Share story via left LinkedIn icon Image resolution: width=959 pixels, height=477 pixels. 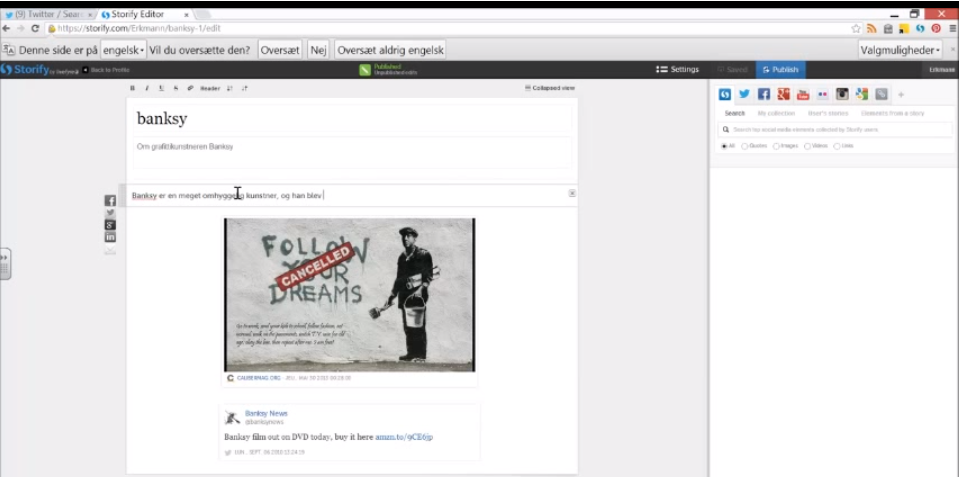[x=110, y=237]
